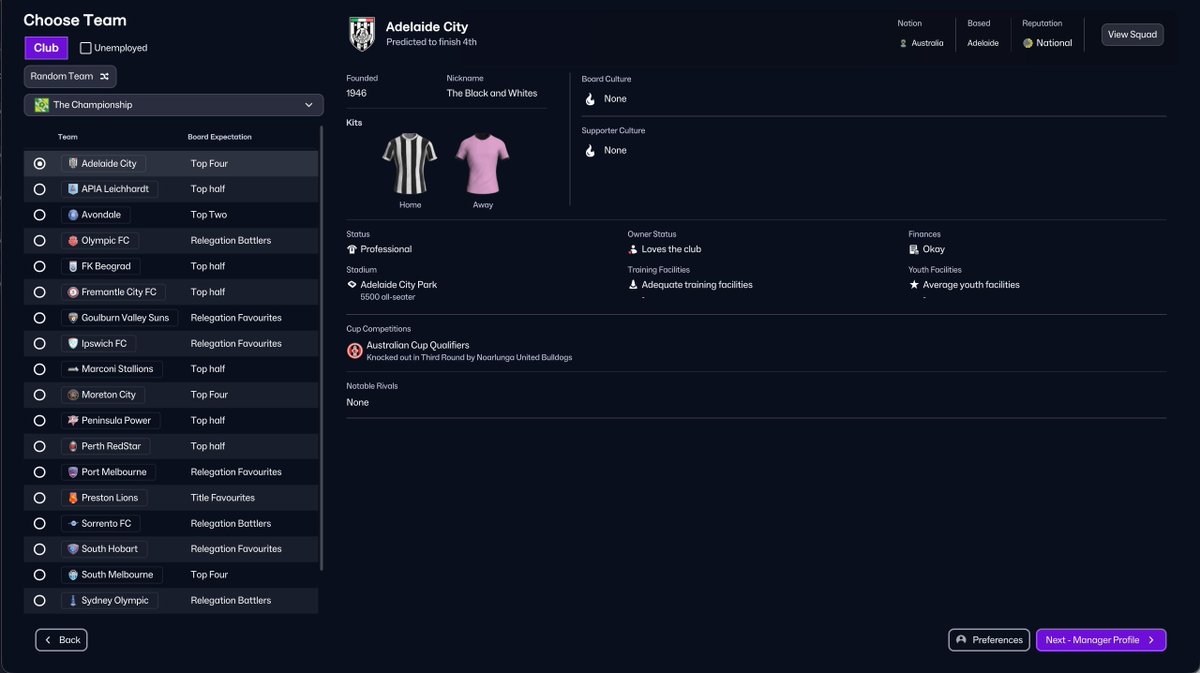The width and height of the screenshot is (1200, 673).
Task: Click the stadium icon beside Adelaide City Park
Action: tap(352, 285)
